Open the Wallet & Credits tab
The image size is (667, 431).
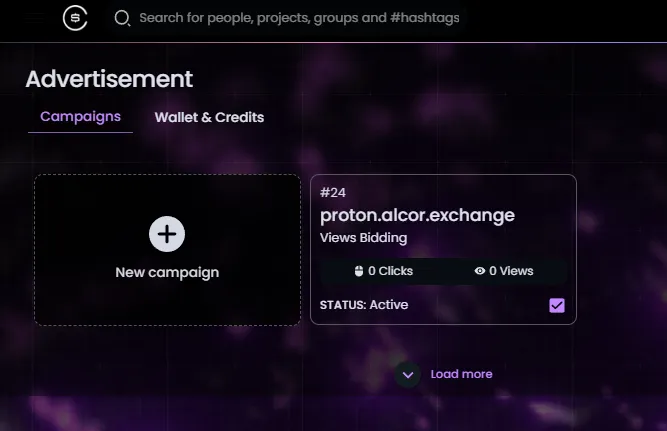coord(209,117)
